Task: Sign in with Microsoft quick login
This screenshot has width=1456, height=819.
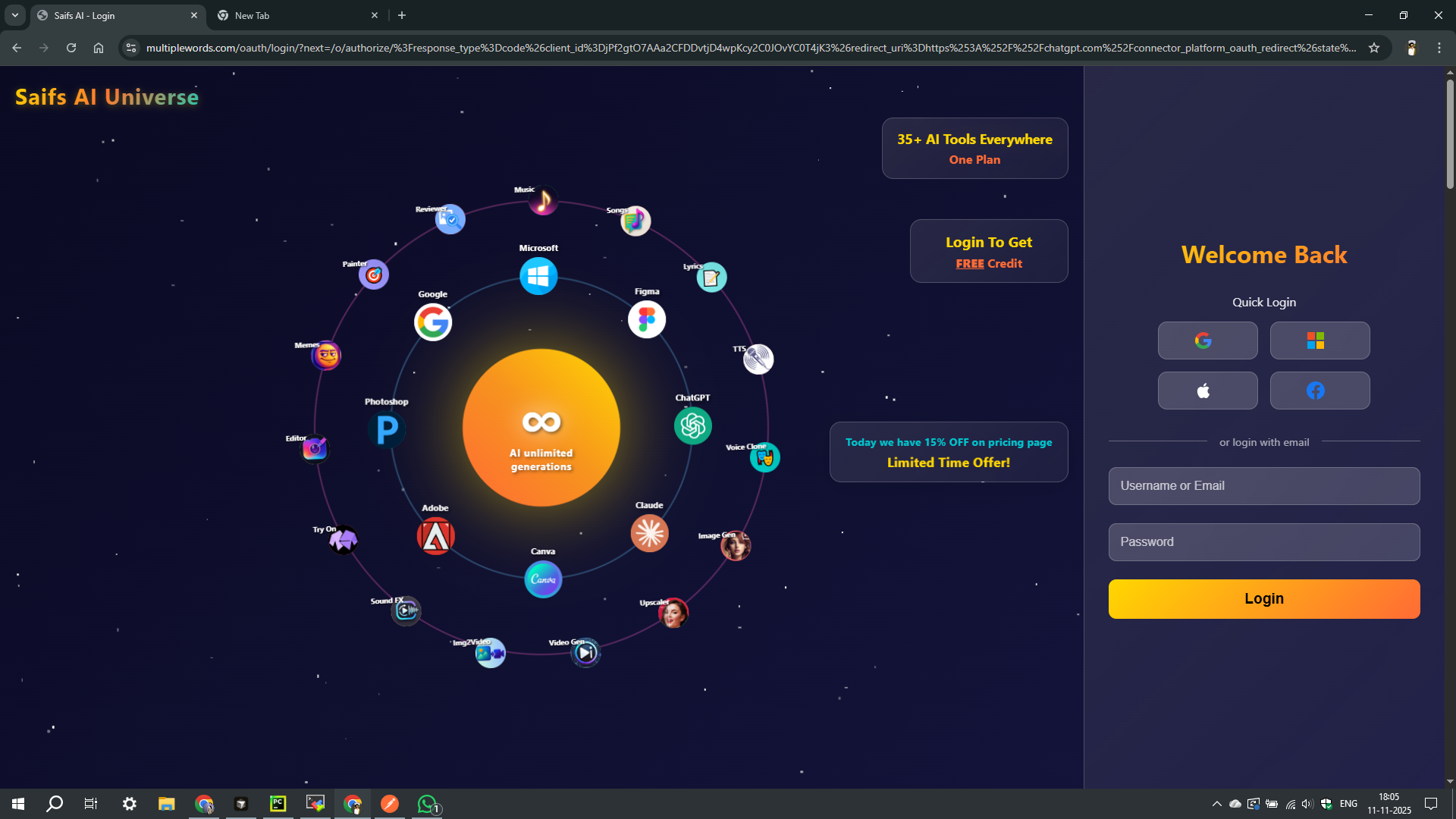Action: (x=1319, y=340)
